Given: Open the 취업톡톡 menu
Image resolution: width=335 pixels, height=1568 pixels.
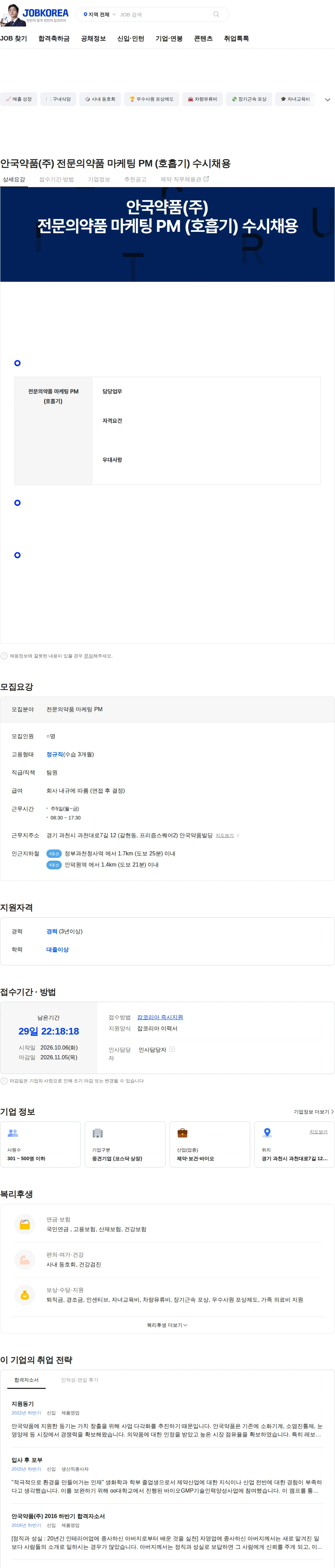Looking at the screenshot, I should [x=236, y=38].
